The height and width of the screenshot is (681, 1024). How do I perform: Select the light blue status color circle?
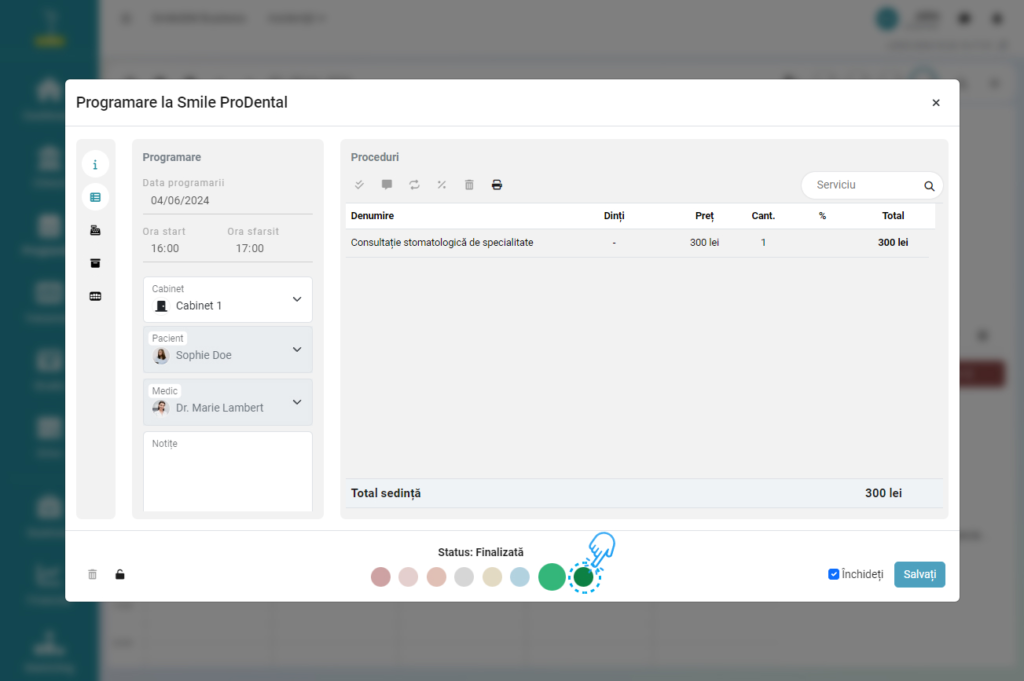coord(520,577)
